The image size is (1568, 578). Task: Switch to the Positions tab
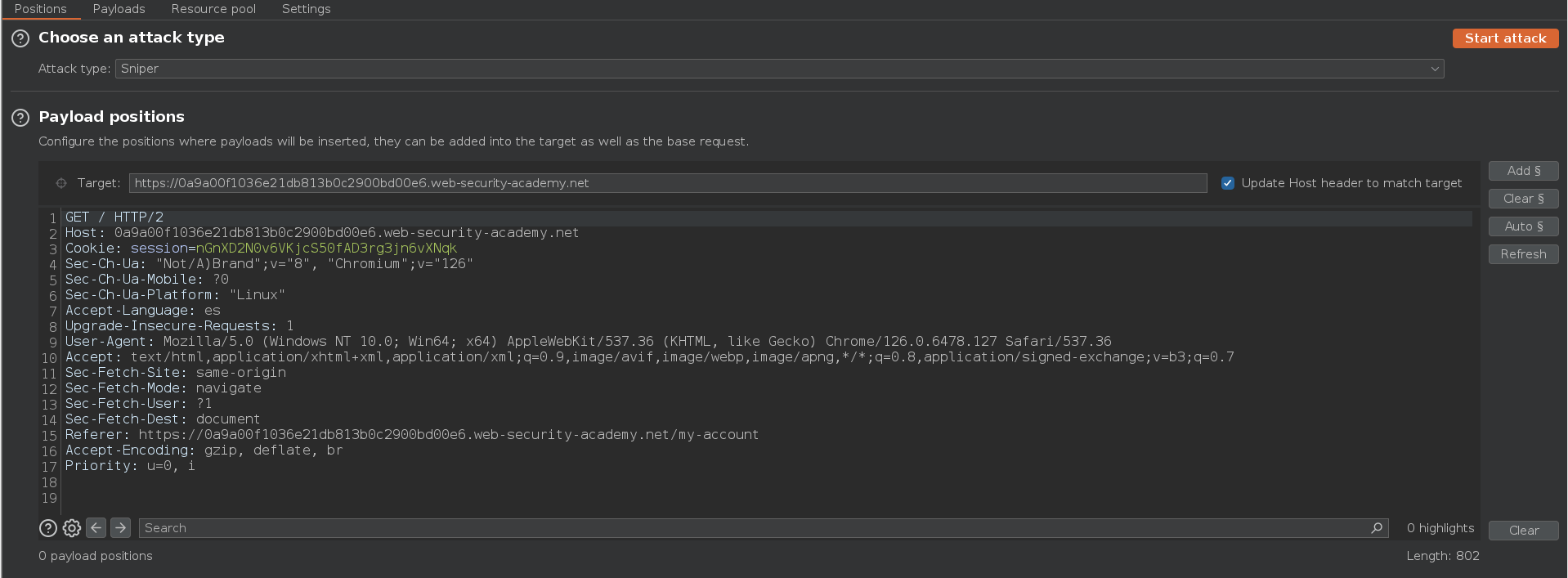41,9
